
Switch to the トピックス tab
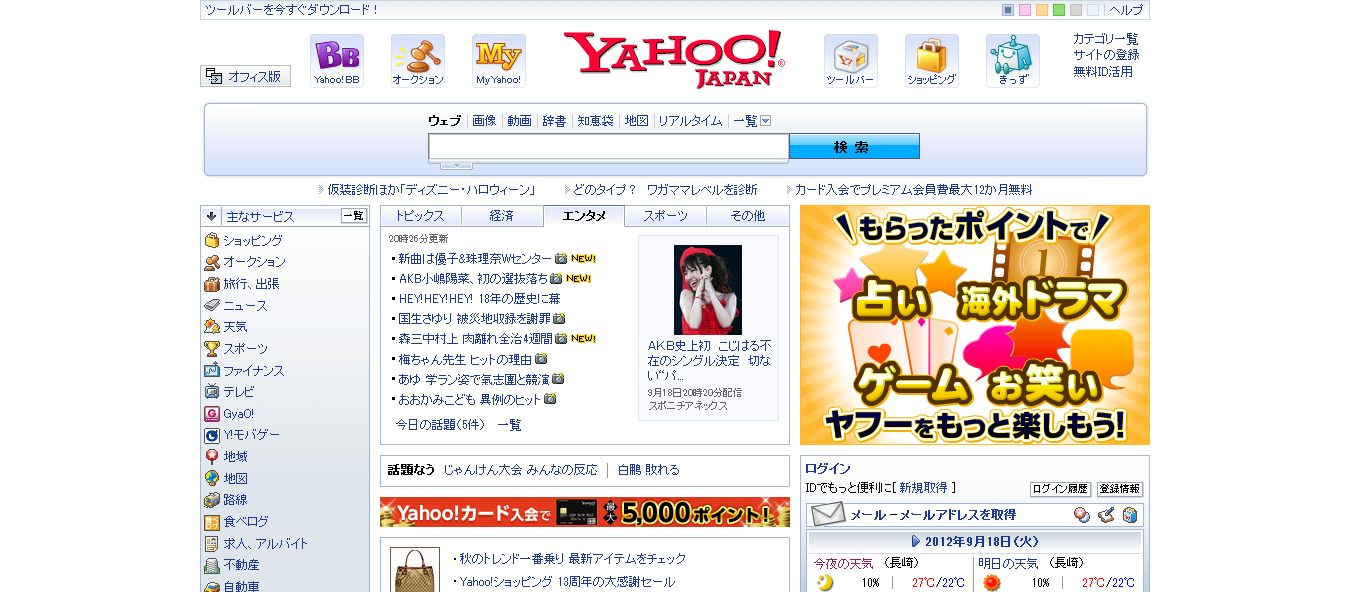click(x=420, y=216)
